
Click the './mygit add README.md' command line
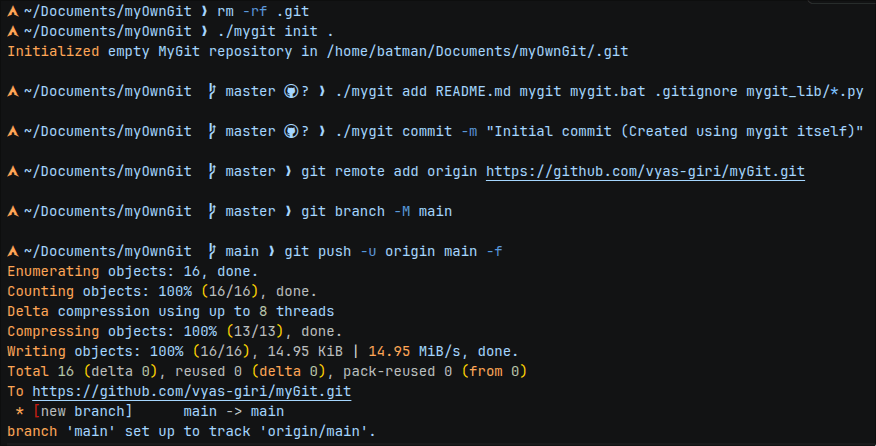(599, 91)
